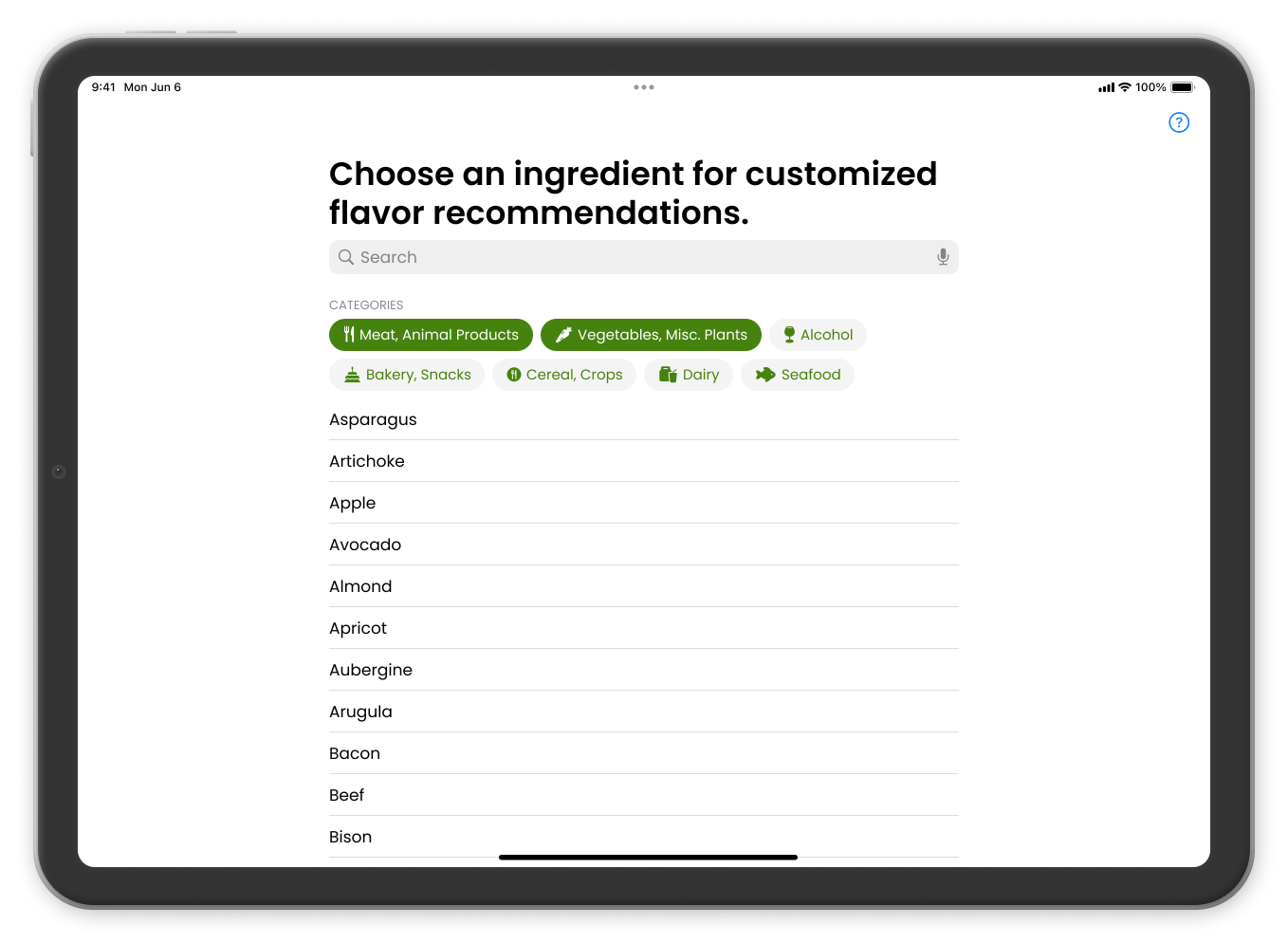Click the fish icon for Seafood

pos(765,375)
